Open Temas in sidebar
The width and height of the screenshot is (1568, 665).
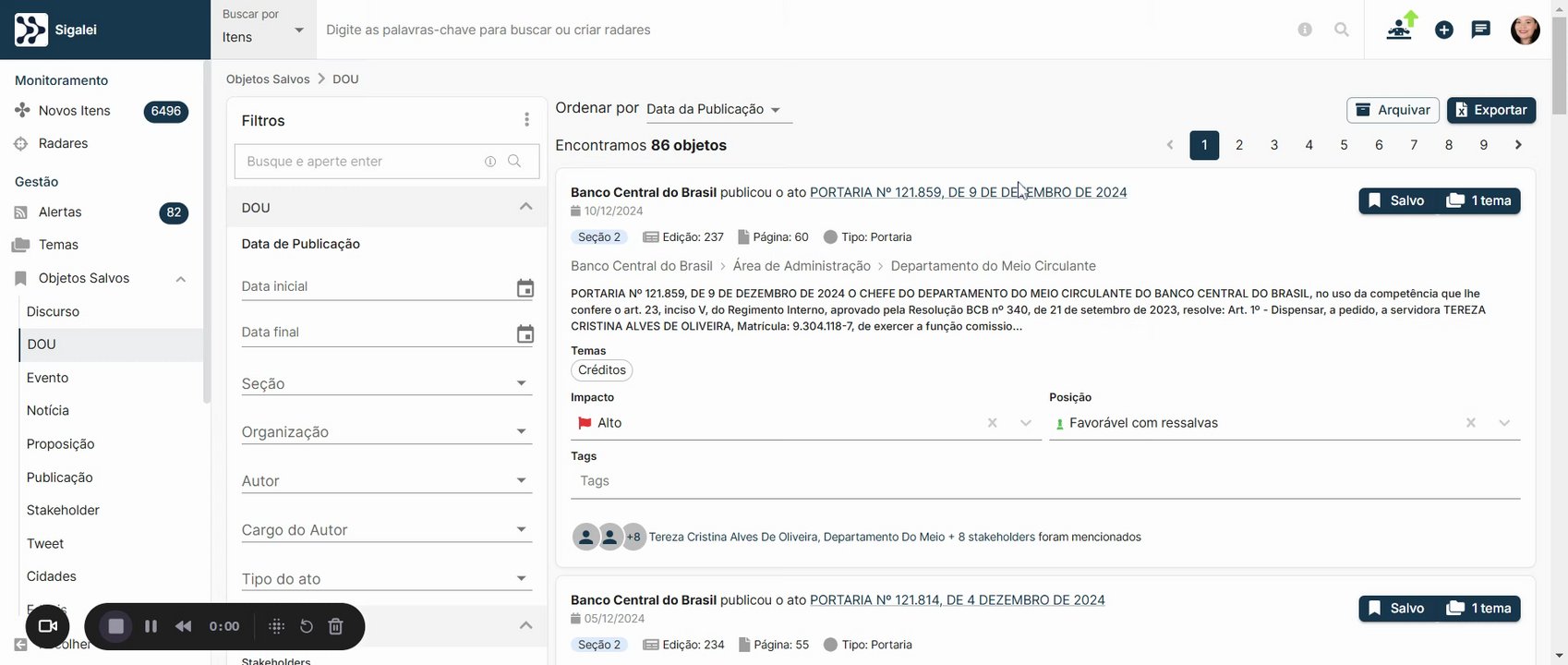(58, 245)
